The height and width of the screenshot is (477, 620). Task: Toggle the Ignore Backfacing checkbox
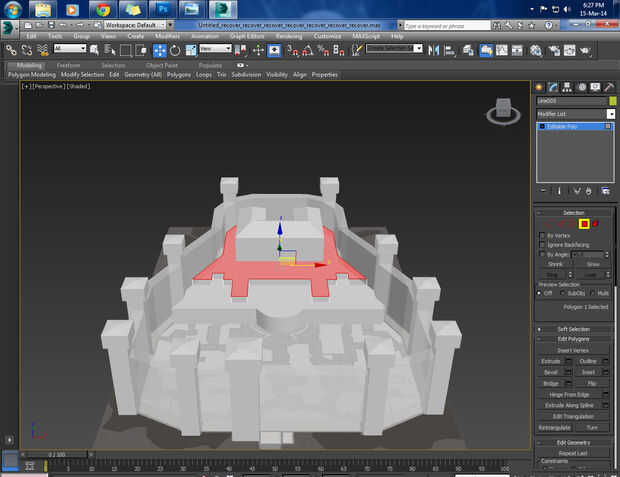[x=543, y=244]
